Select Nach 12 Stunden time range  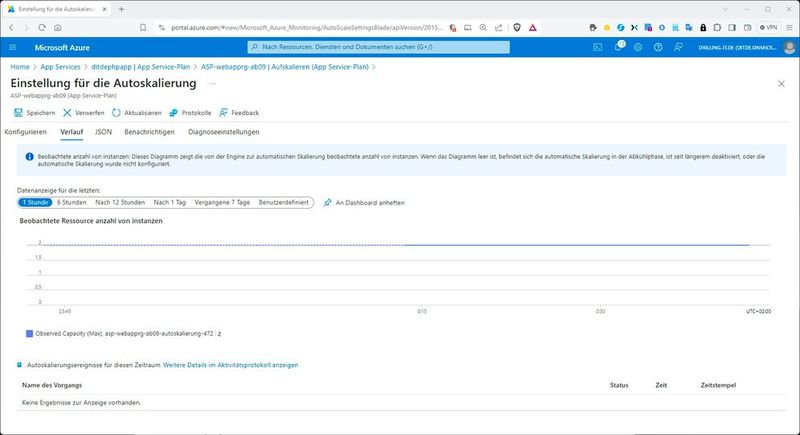coord(119,202)
